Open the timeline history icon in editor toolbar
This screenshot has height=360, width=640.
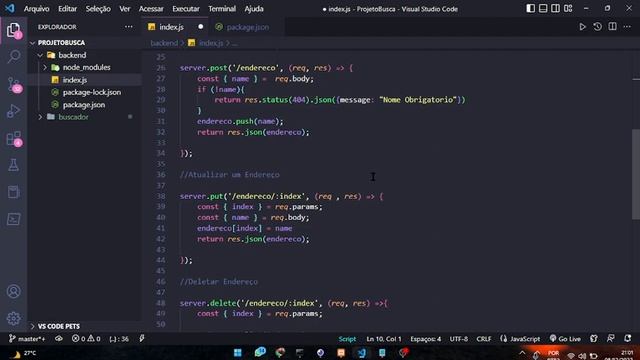point(598,27)
